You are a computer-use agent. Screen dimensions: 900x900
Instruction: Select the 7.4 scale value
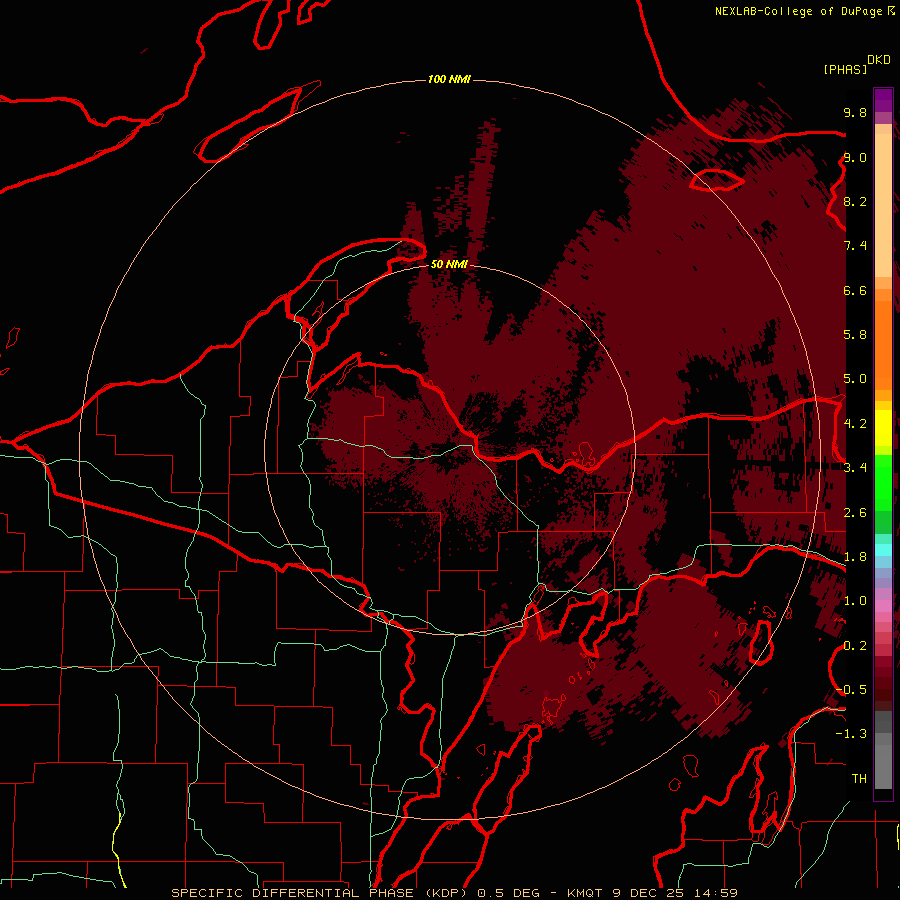(855, 246)
